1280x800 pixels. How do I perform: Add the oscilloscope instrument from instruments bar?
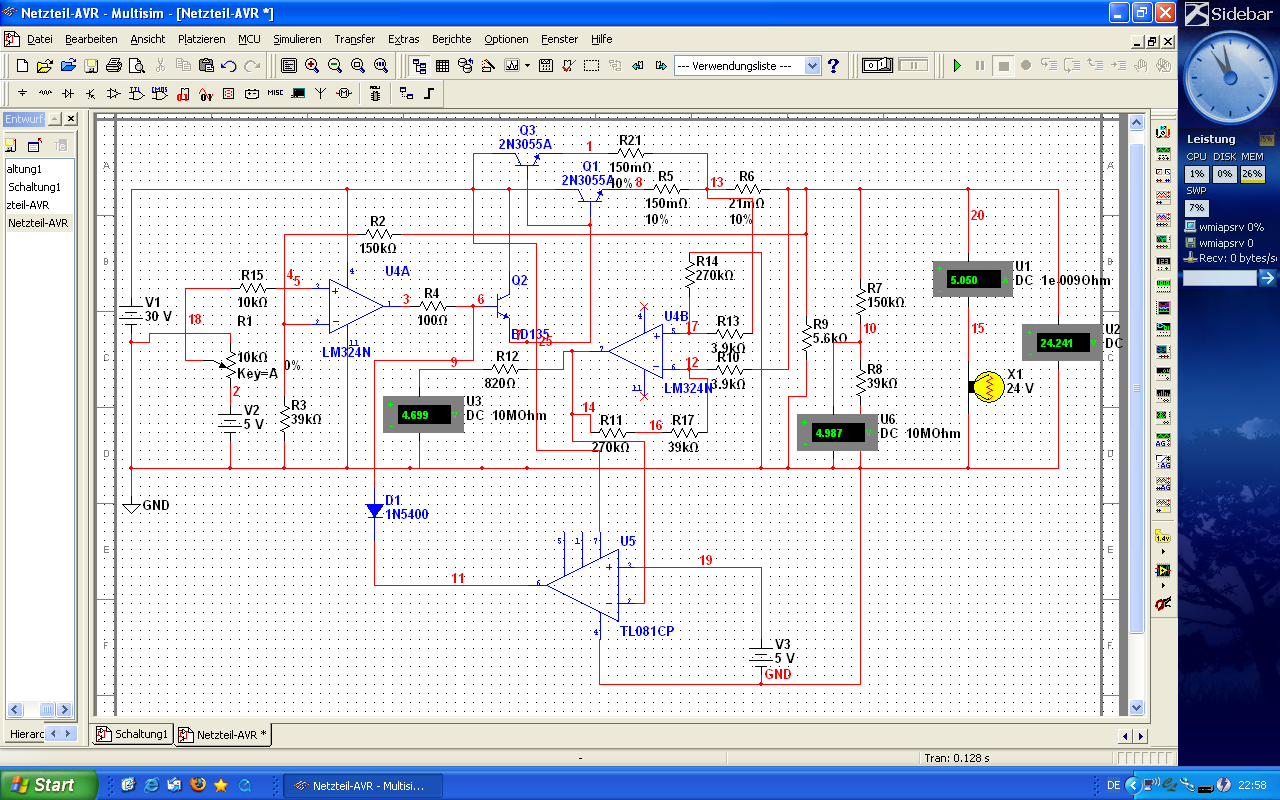click(x=1163, y=197)
